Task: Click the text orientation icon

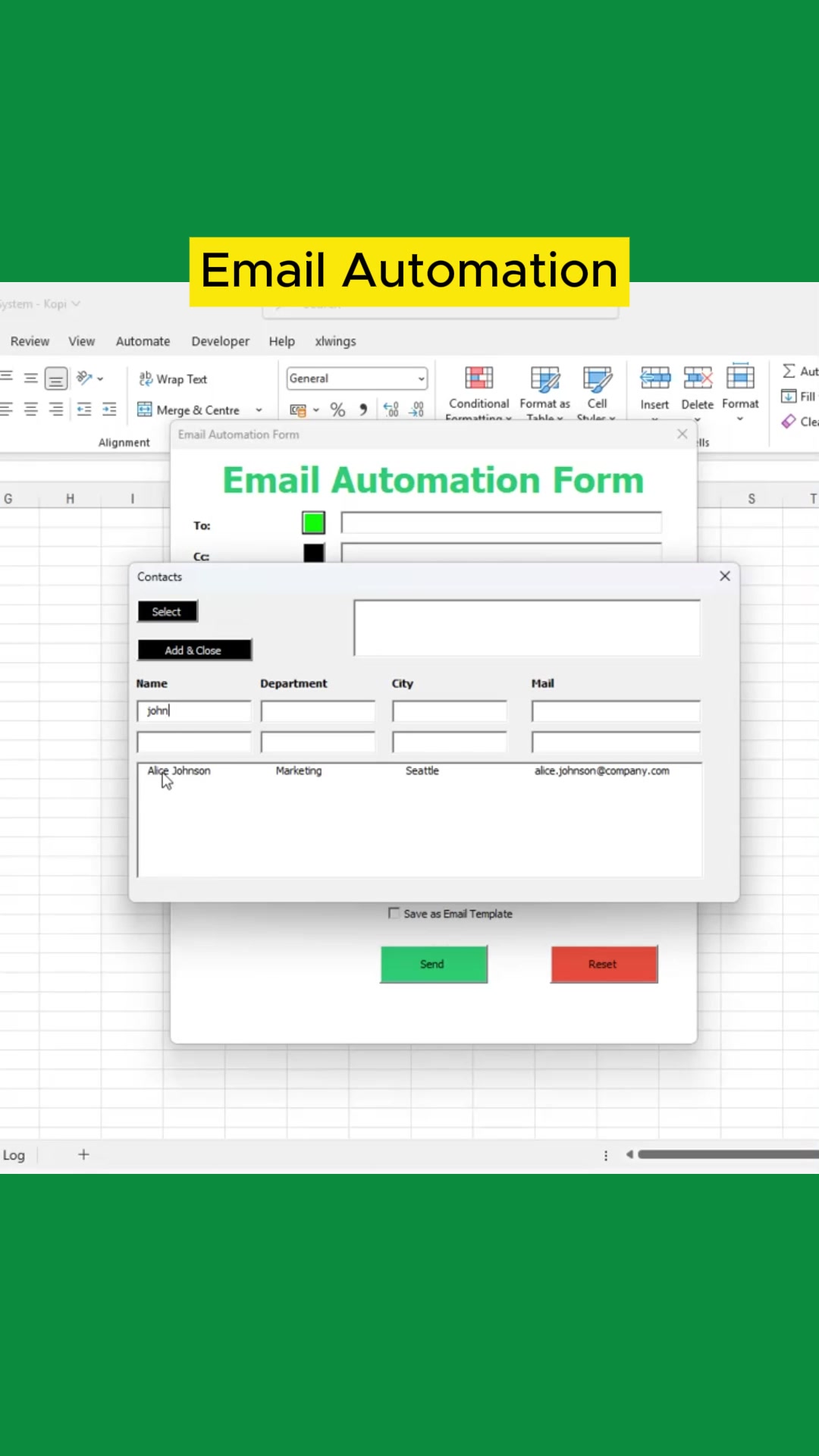Action: coord(85,378)
